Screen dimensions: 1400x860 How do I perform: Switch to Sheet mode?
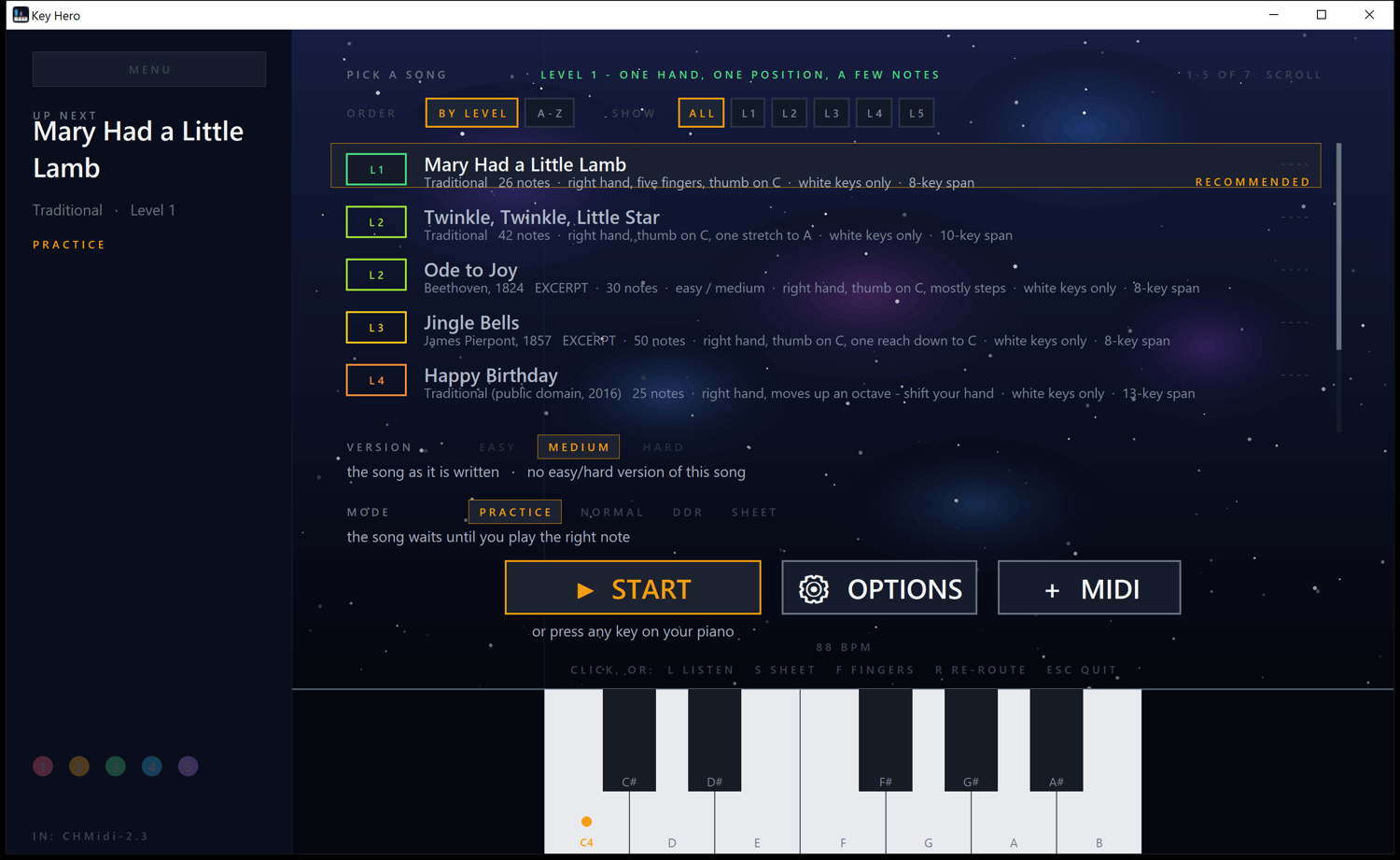point(754,512)
